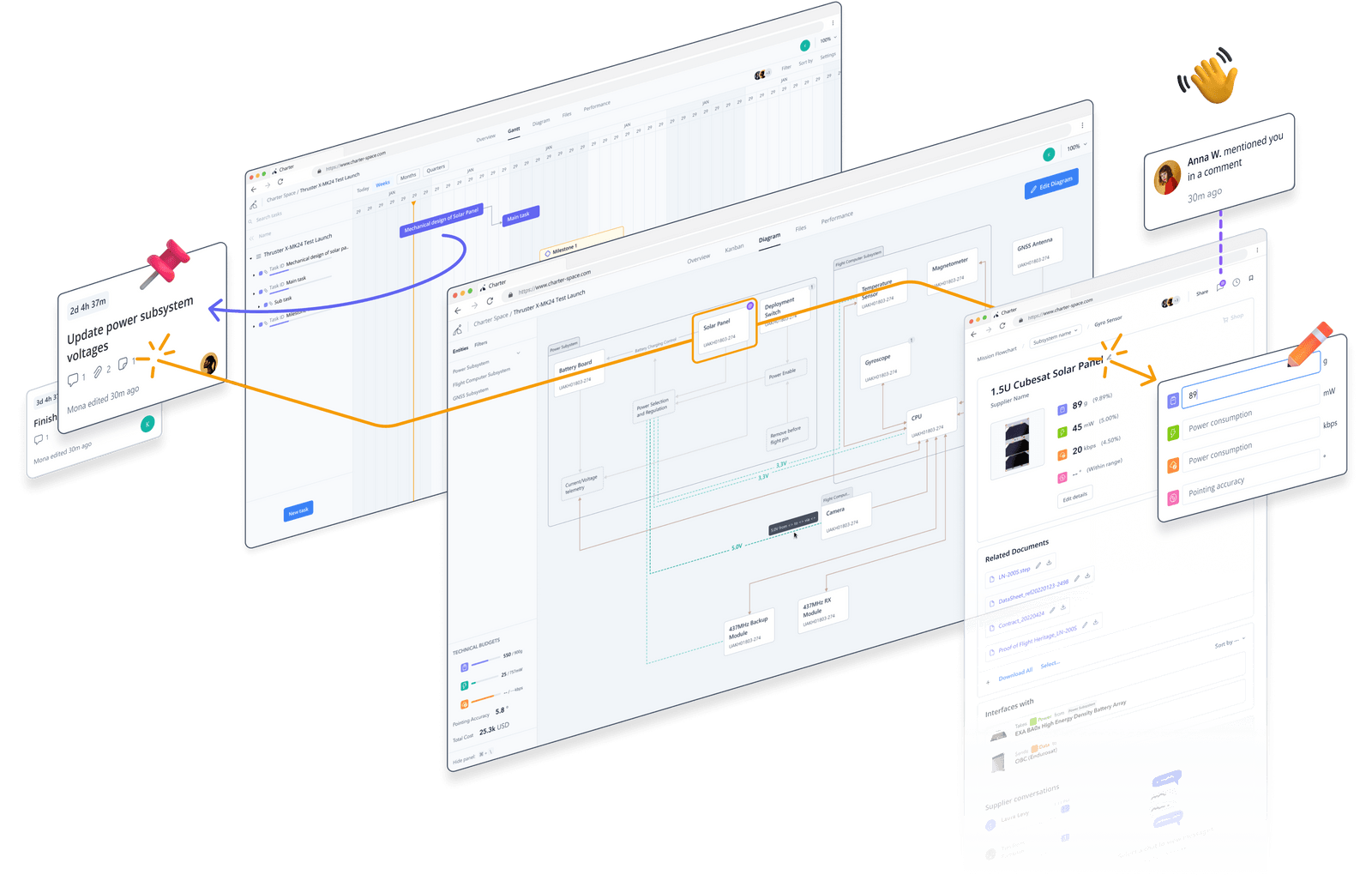Click the comment bubble icon on Update power subsystem card
Screen dimensions: 1372x875
73,378
